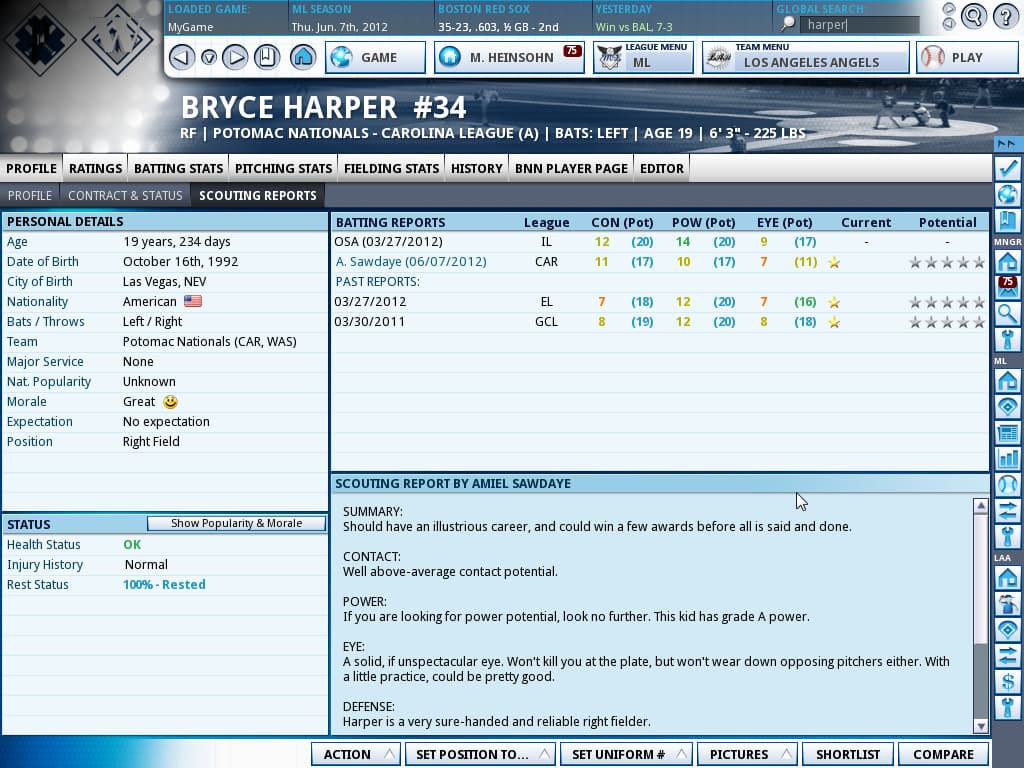The width and height of the screenshot is (1024, 768).
Task: Click the globe icon in right sidebar
Action: pos(1008,195)
